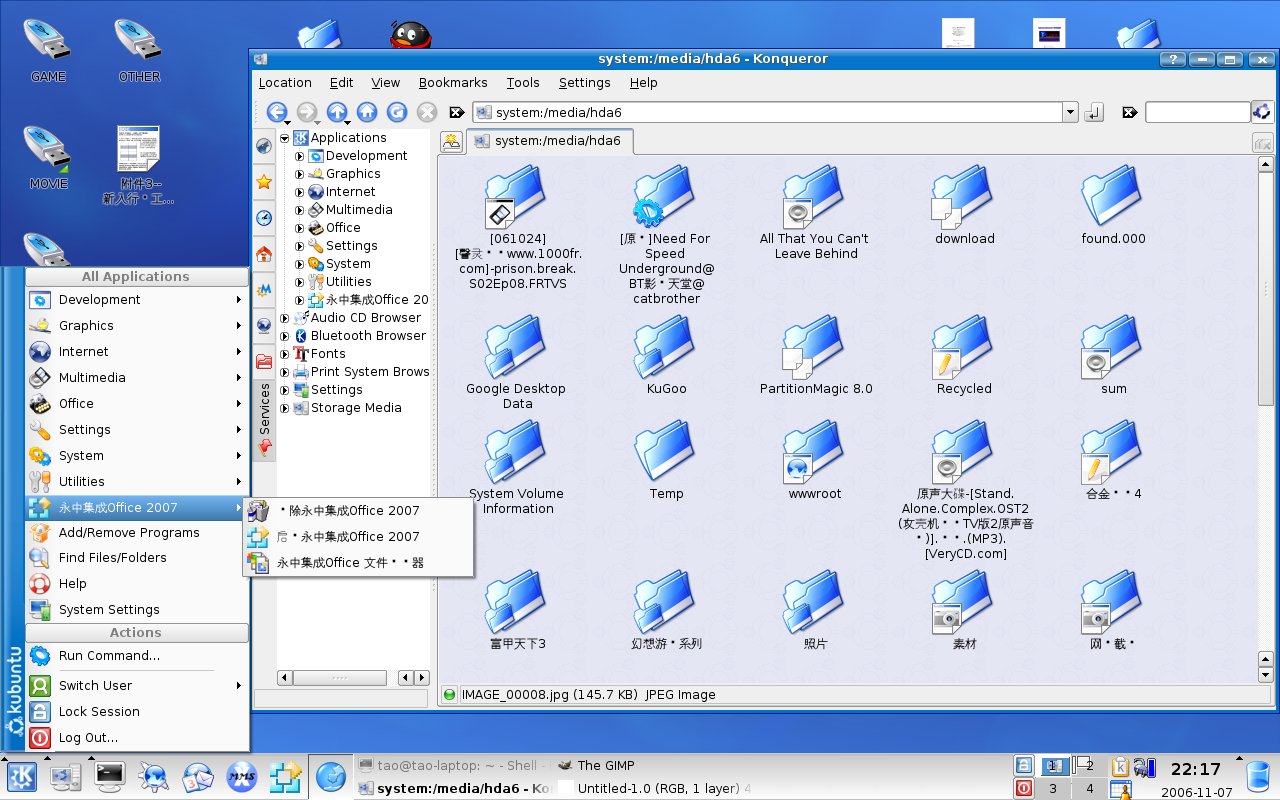Launch Konsole terminal from the panel

tap(109, 775)
